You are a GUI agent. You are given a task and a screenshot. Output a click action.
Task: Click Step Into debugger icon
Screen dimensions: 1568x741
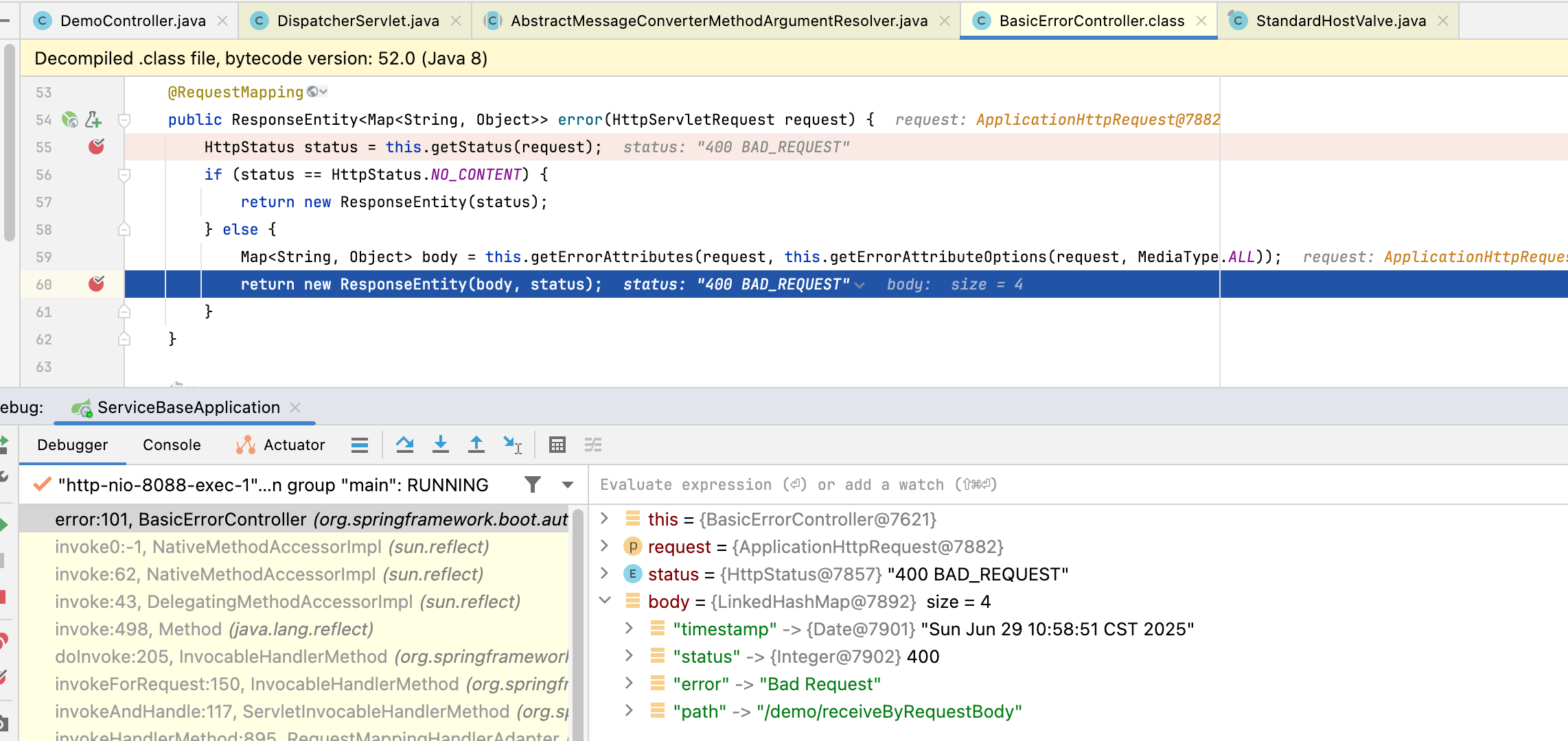441,445
